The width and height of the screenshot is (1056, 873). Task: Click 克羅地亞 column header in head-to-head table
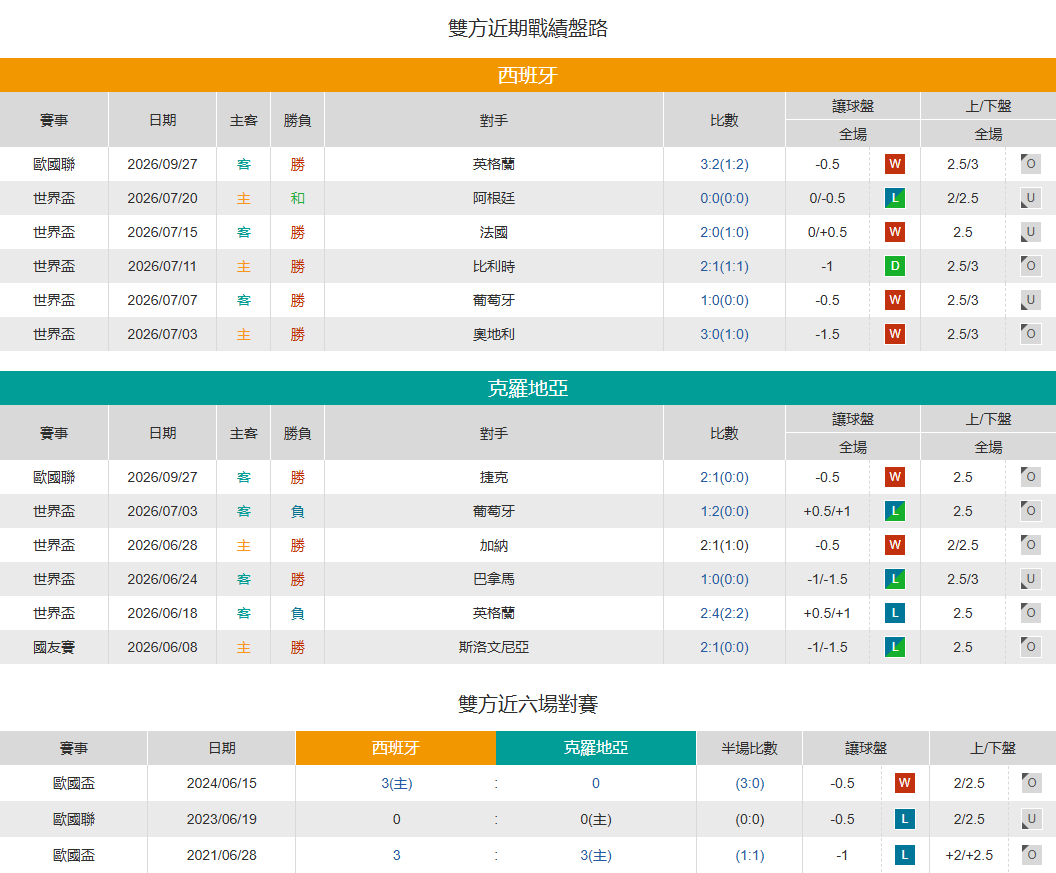point(596,748)
